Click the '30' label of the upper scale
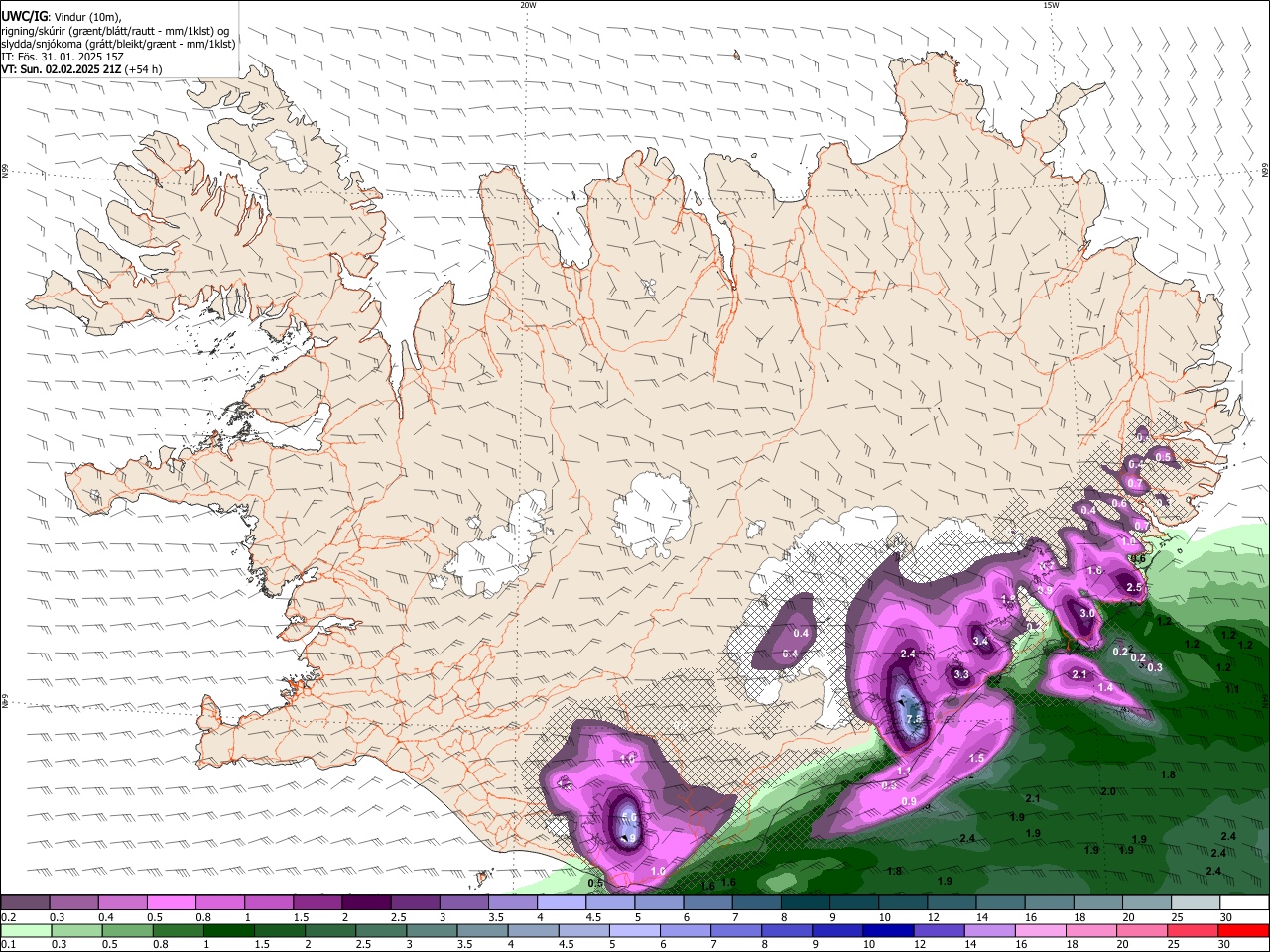1270x952 pixels. pos(1225,917)
